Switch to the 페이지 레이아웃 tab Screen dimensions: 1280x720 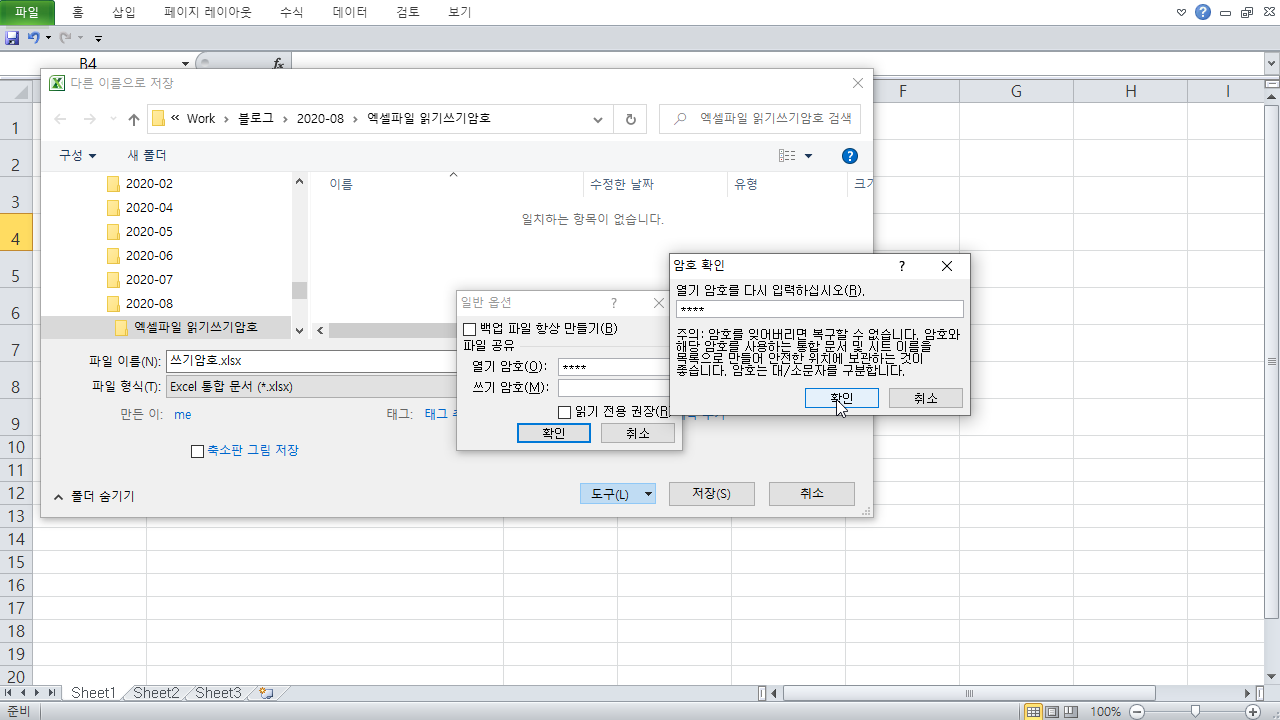point(208,12)
